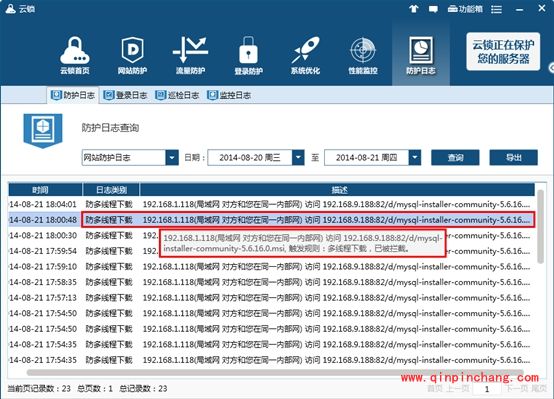Open the start date 2014-08-20 dropdown arrow

(298, 158)
